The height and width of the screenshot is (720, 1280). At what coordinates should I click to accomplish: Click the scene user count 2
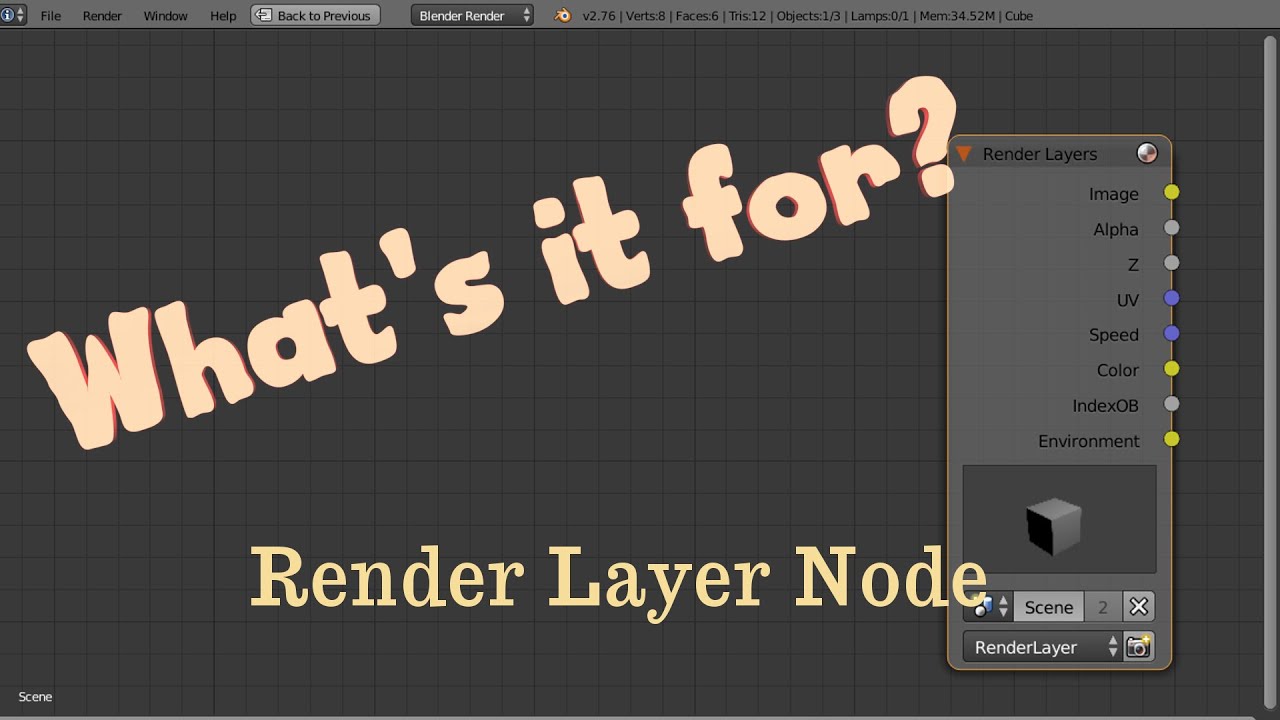point(1103,607)
